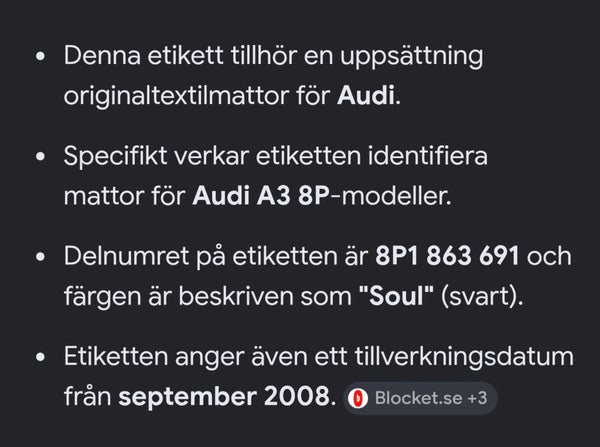Image resolution: width=600 pixels, height=447 pixels.
Task: Select the bold text Audi A3 8P
Action: pos(261,196)
